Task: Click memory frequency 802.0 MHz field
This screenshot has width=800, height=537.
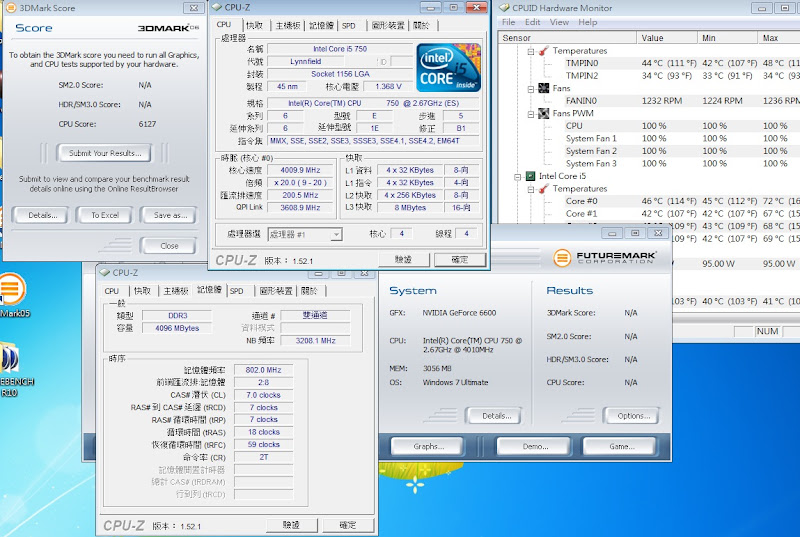Action: pos(263,370)
